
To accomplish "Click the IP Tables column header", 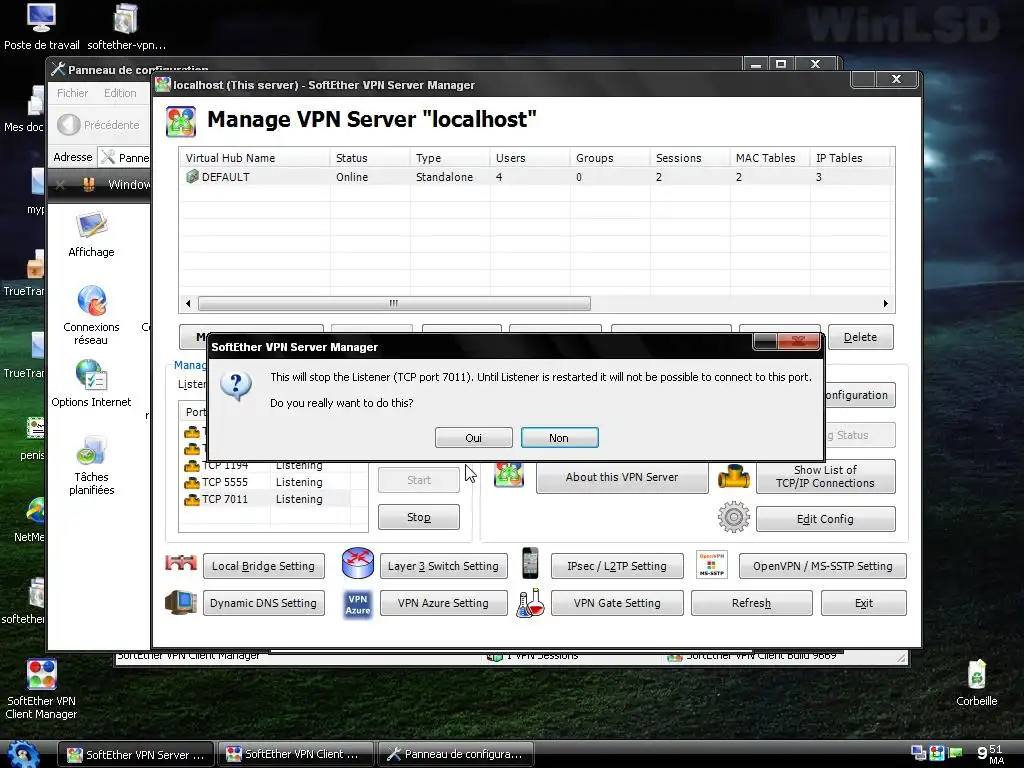I will [850, 158].
